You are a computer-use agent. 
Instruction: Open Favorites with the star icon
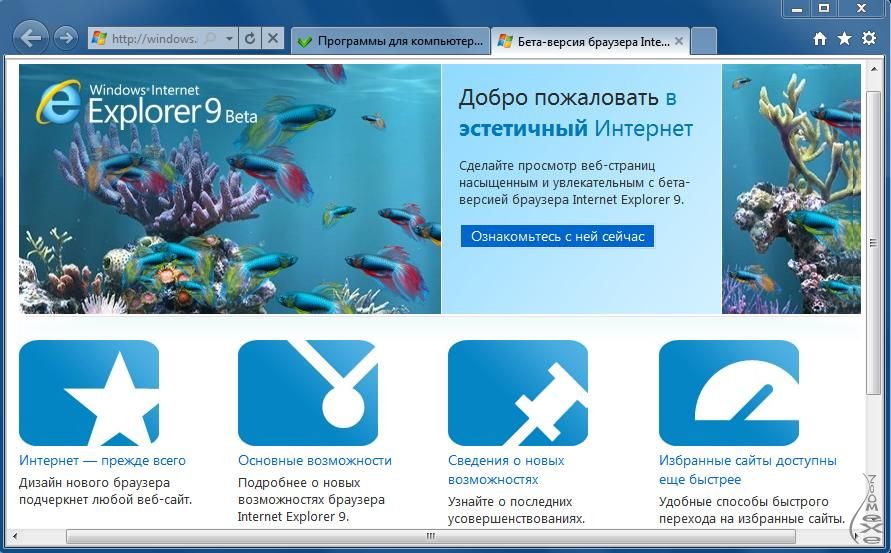(844, 39)
